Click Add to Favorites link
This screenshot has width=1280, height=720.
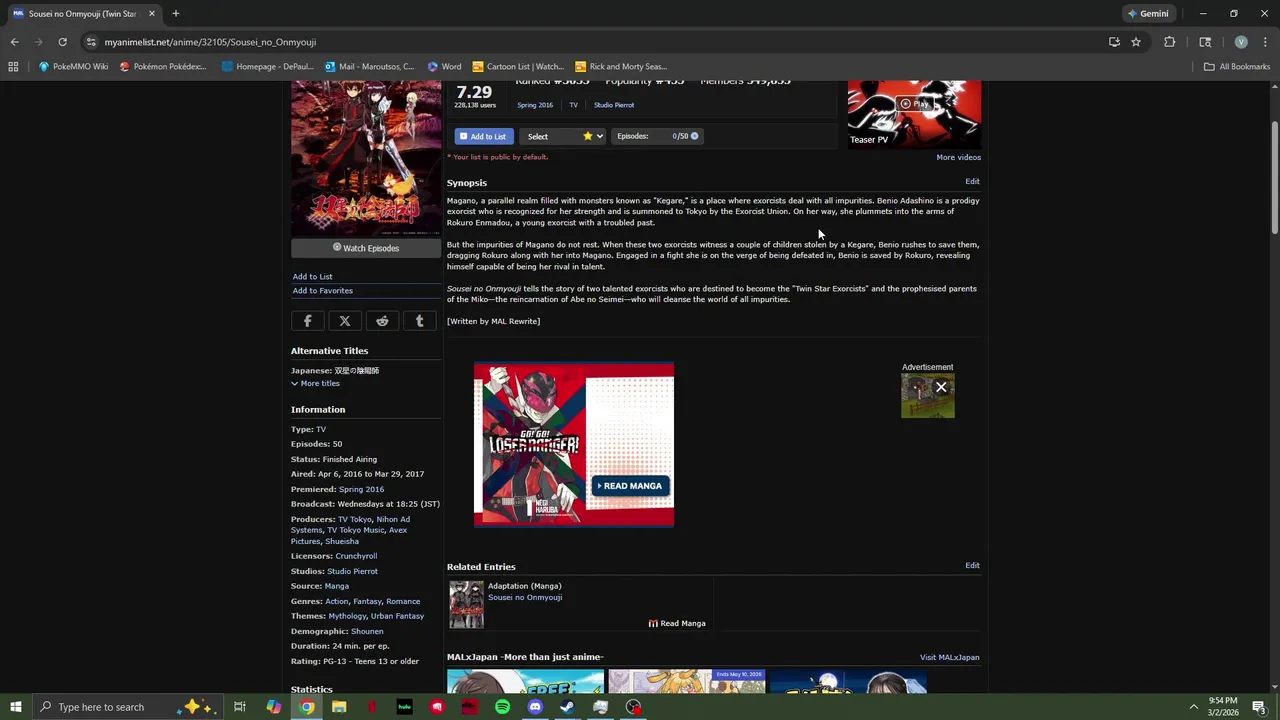coord(323,291)
